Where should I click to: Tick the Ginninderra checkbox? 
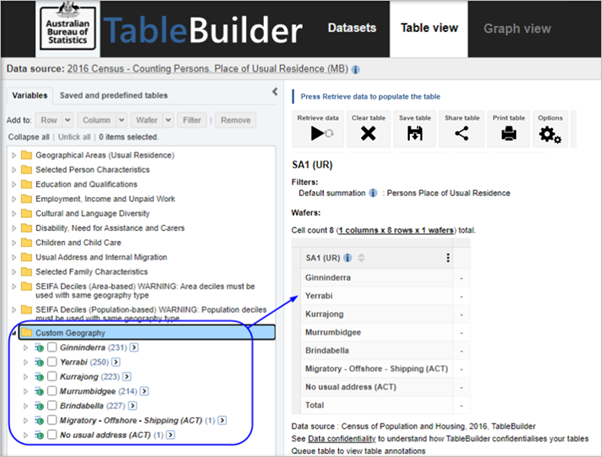pos(52,347)
